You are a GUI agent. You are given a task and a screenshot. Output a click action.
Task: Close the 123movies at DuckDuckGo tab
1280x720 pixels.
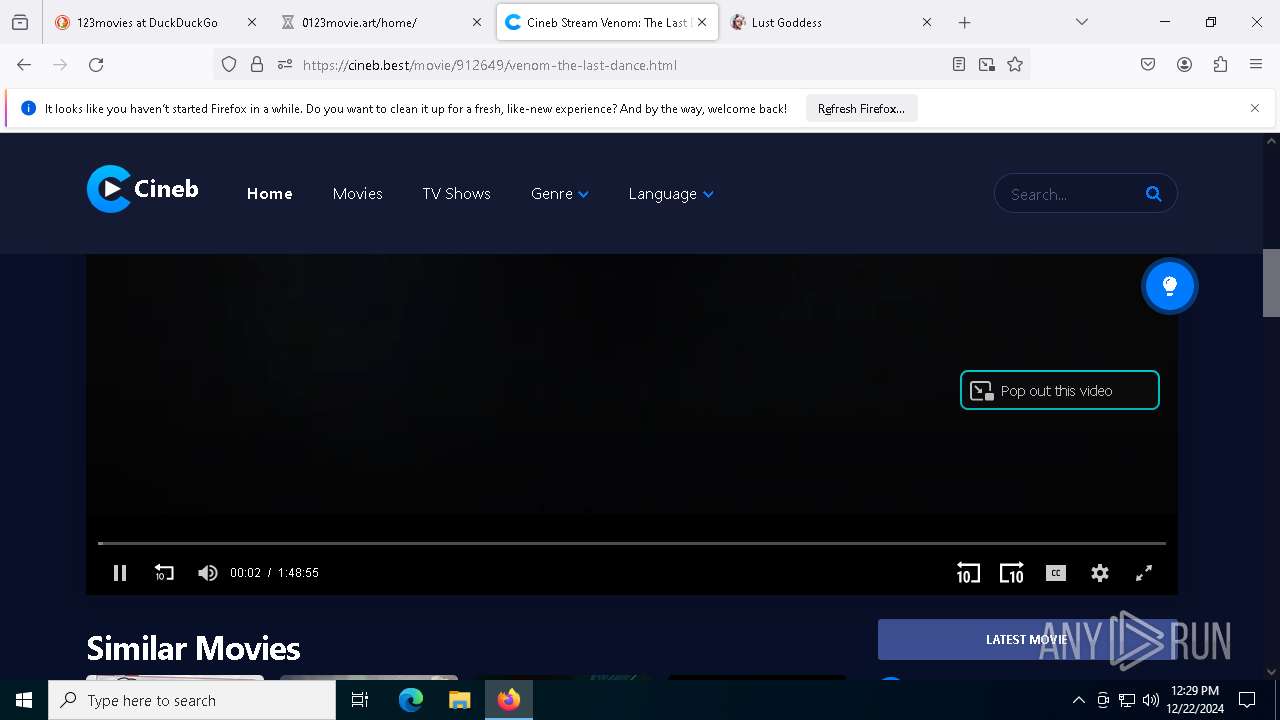pyautogui.click(x=252, y=22)
